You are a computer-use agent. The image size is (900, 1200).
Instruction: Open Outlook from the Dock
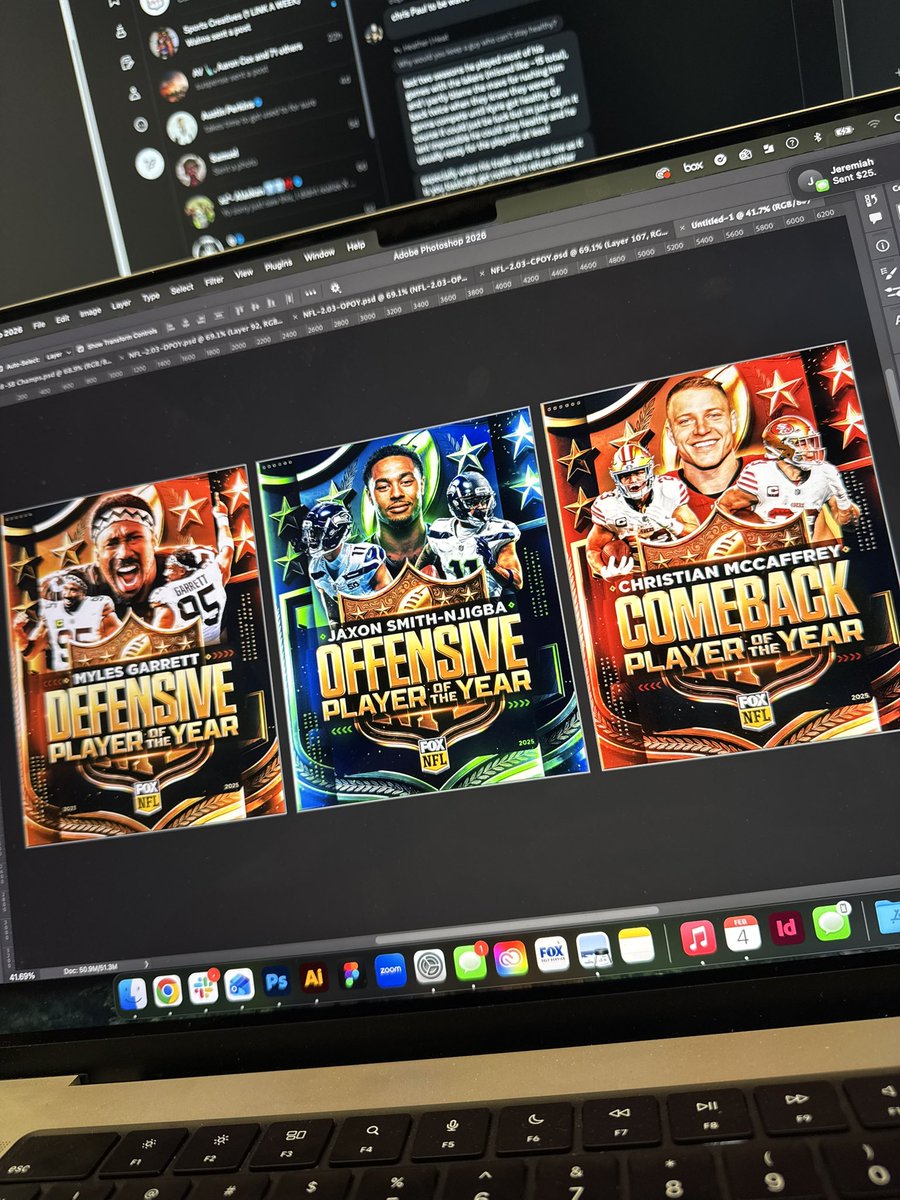point(239,985)
